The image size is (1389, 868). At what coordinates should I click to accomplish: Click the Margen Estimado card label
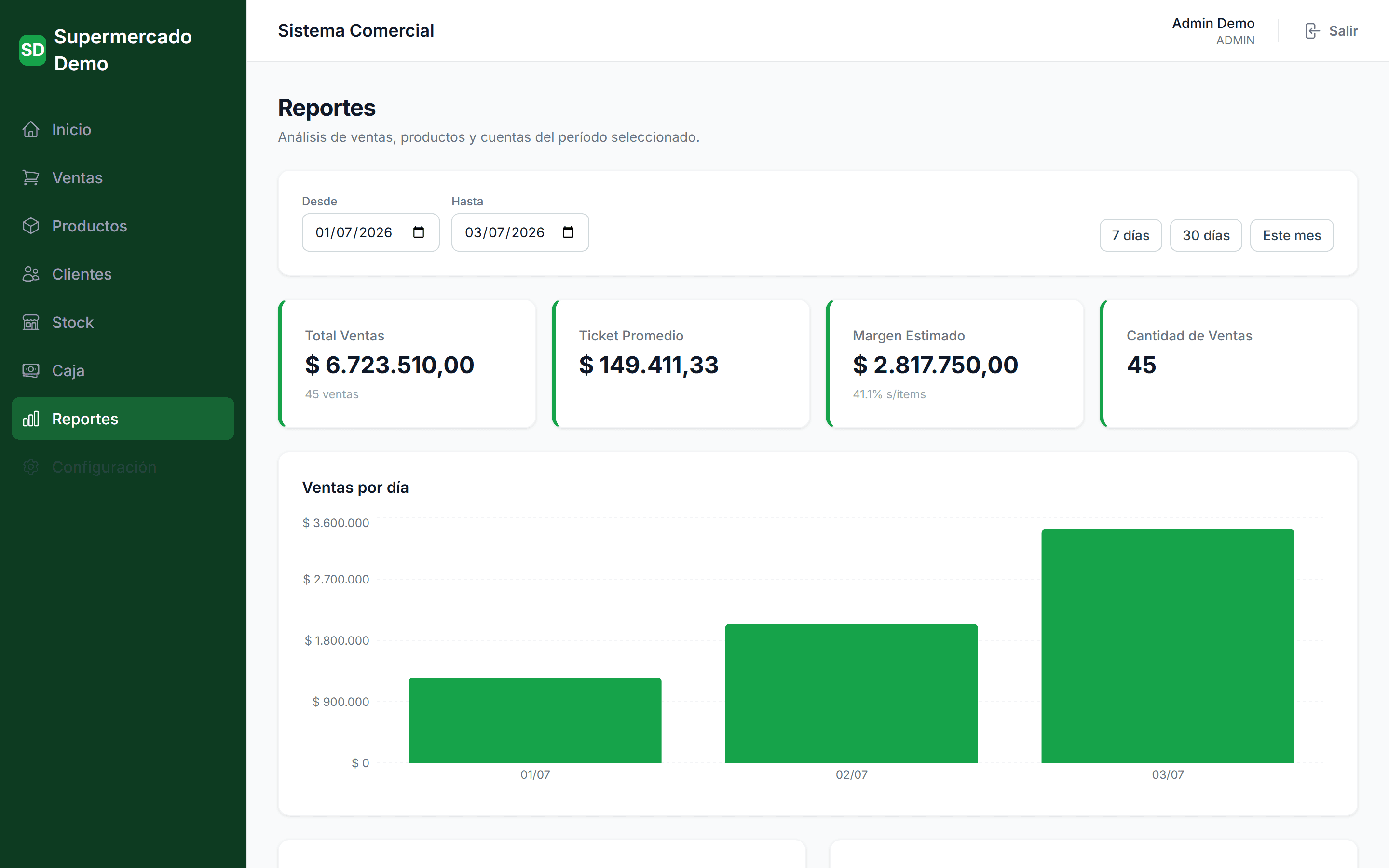pos(909,335)
